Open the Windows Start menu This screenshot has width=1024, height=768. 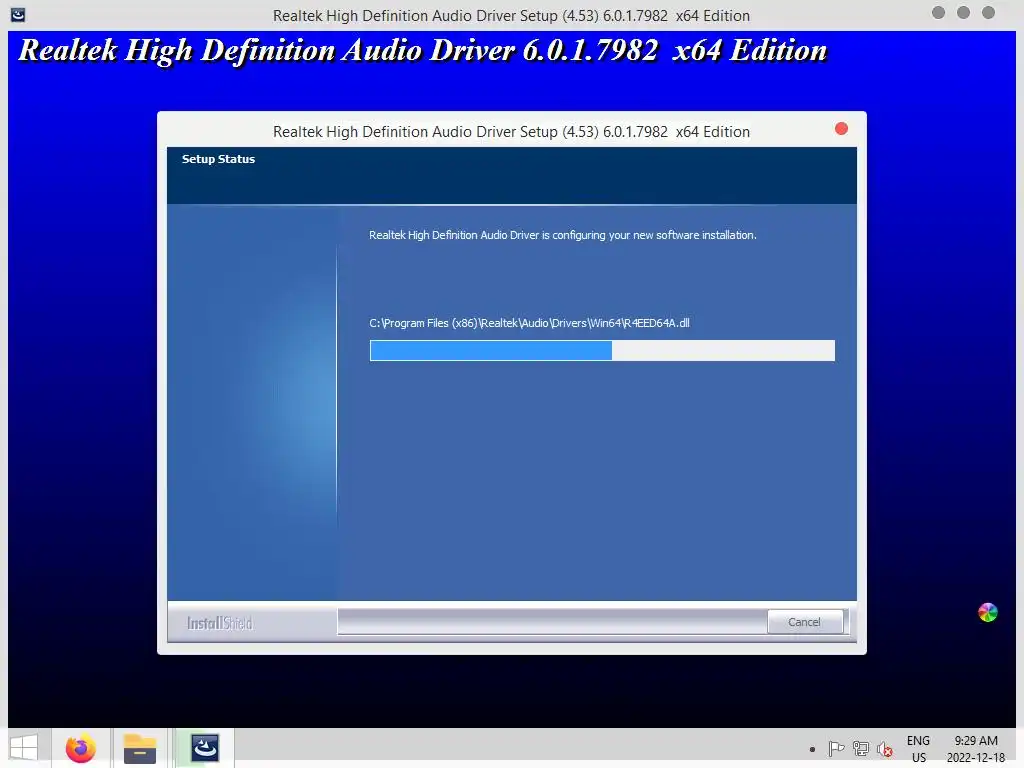point(25,748)
